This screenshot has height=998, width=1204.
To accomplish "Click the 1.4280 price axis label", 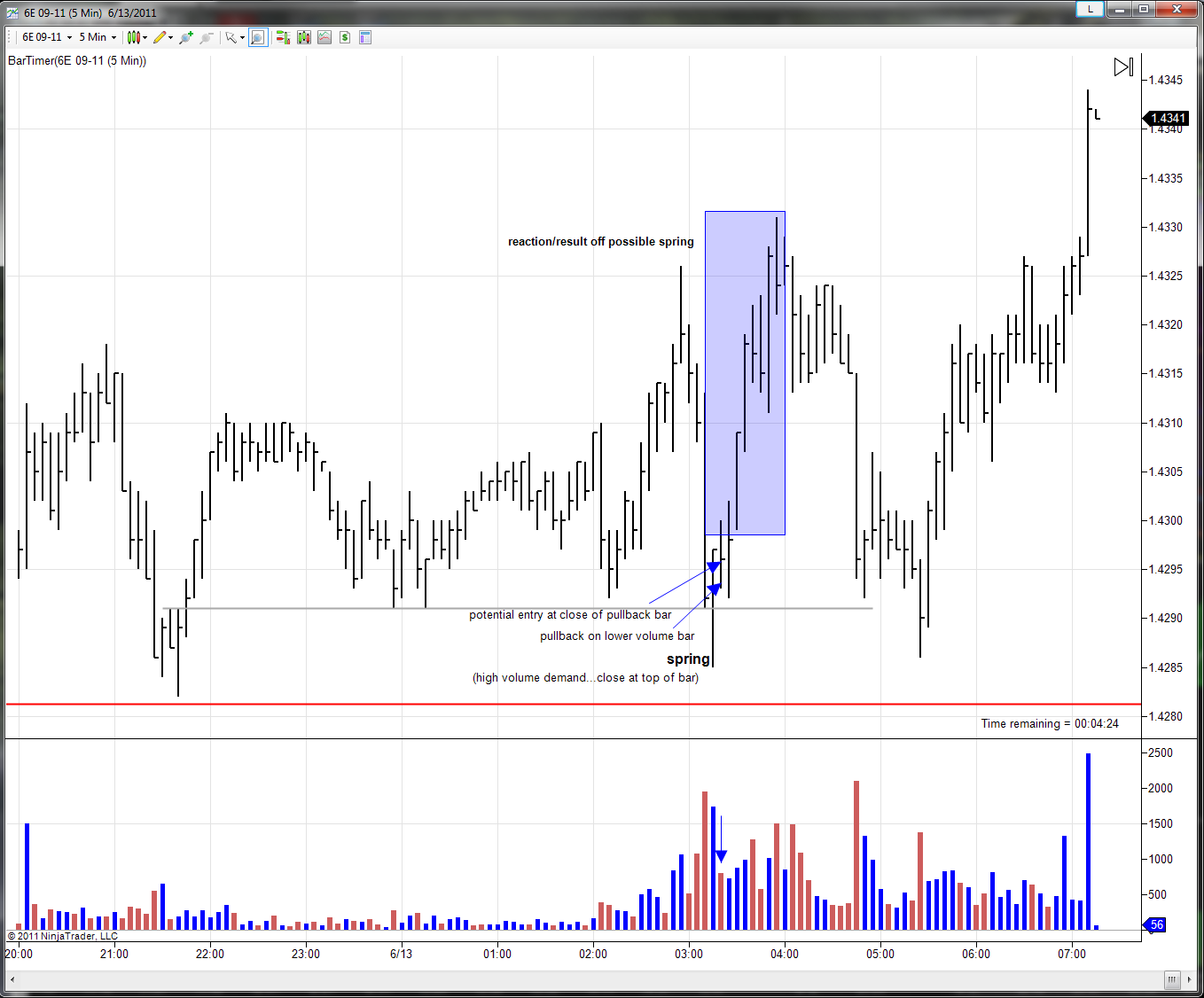I will (1165, 716).
